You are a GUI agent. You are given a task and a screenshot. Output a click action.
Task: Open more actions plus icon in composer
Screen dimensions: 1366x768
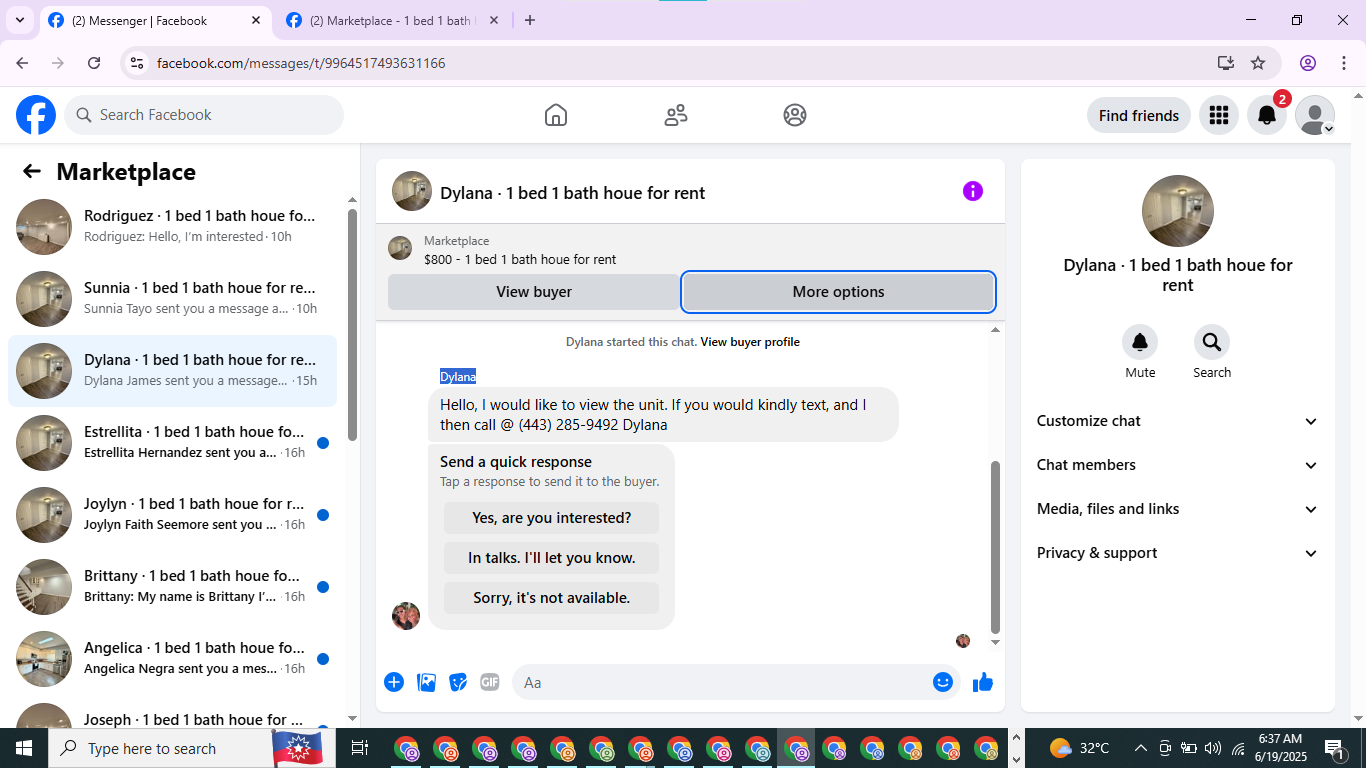tap(394, 682)
